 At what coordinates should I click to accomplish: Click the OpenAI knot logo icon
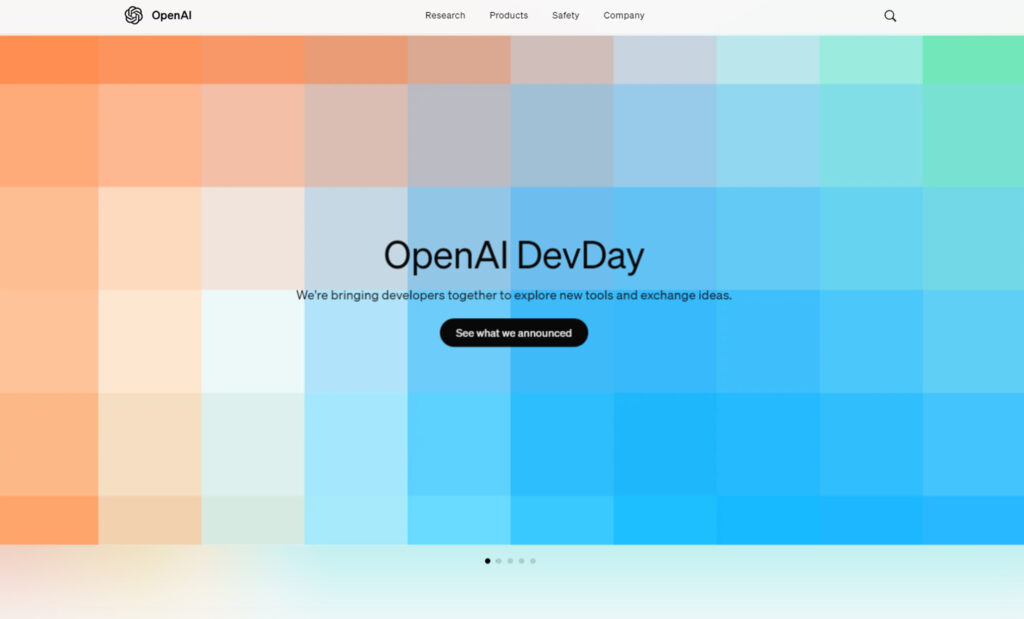point(133,15)
